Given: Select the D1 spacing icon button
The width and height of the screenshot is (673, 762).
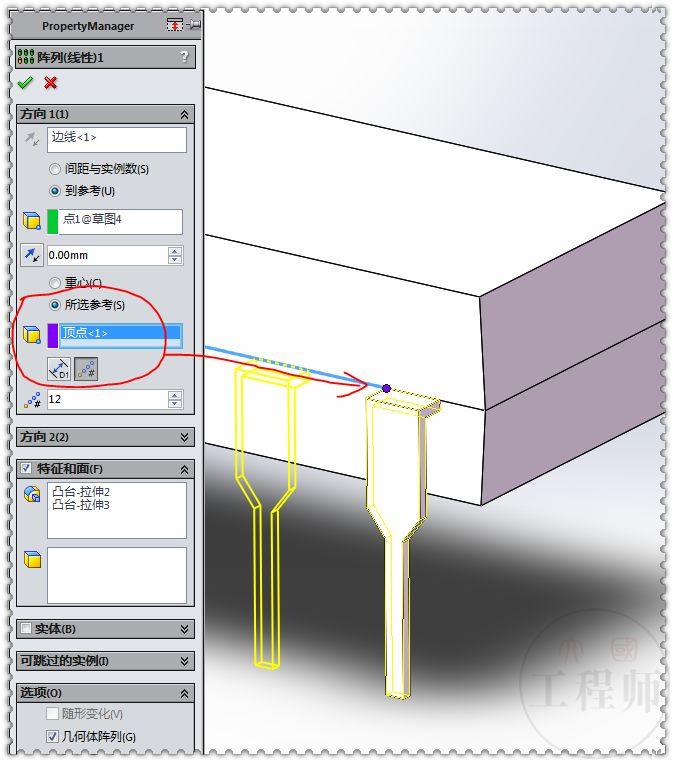Looking at the screenshot, I should (x=59, y=369).
